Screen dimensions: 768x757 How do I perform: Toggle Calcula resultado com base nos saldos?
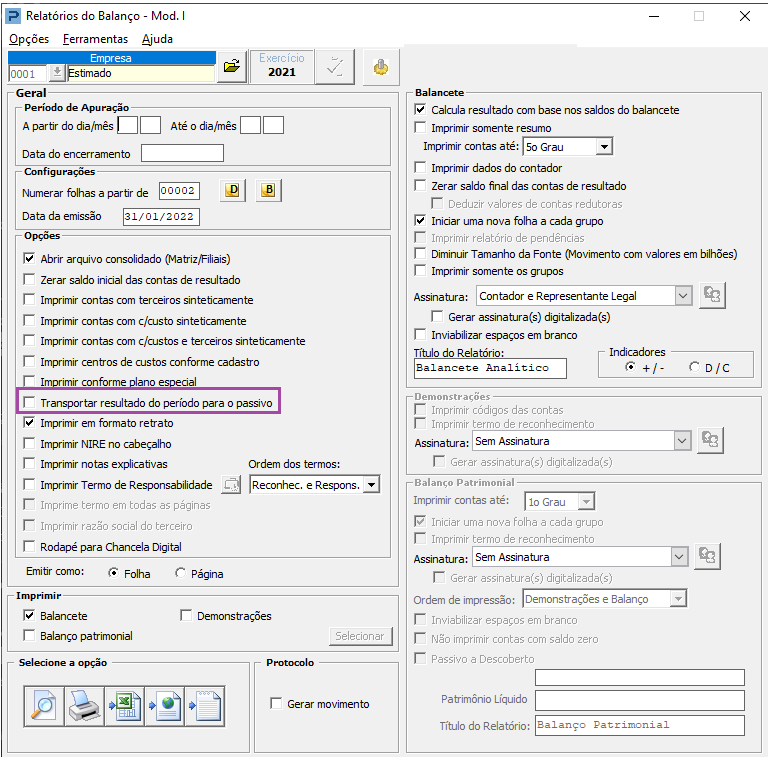[420, 109]
